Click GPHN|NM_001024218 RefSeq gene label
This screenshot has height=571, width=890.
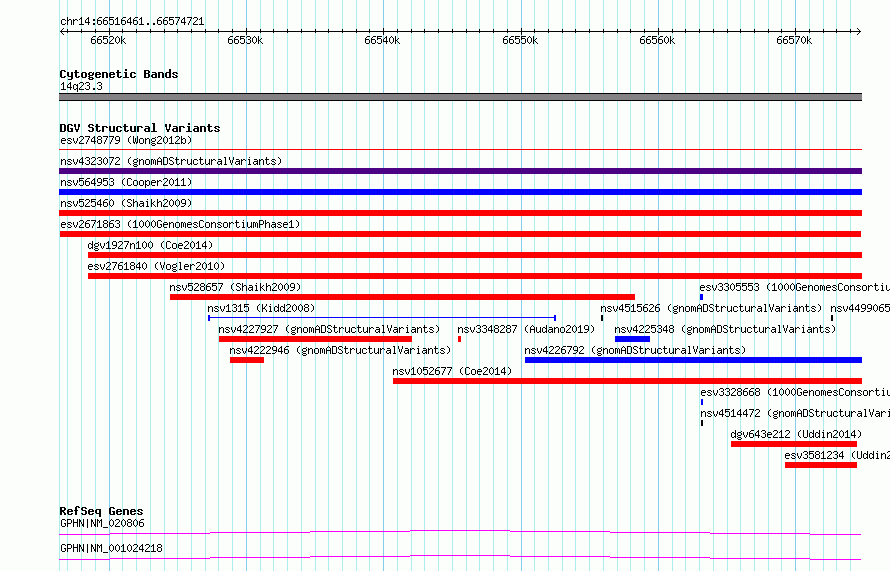tap(111, 548)
